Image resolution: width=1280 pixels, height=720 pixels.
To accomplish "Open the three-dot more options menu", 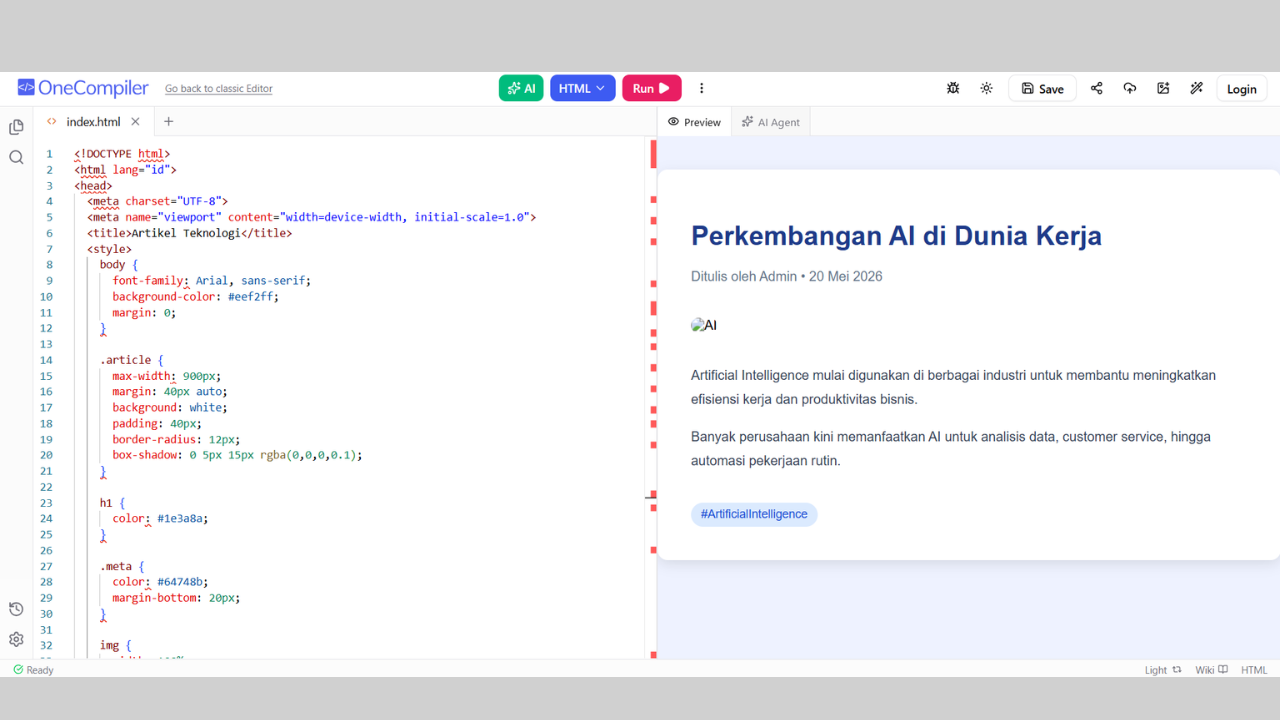I will click(x=701, y=88).
